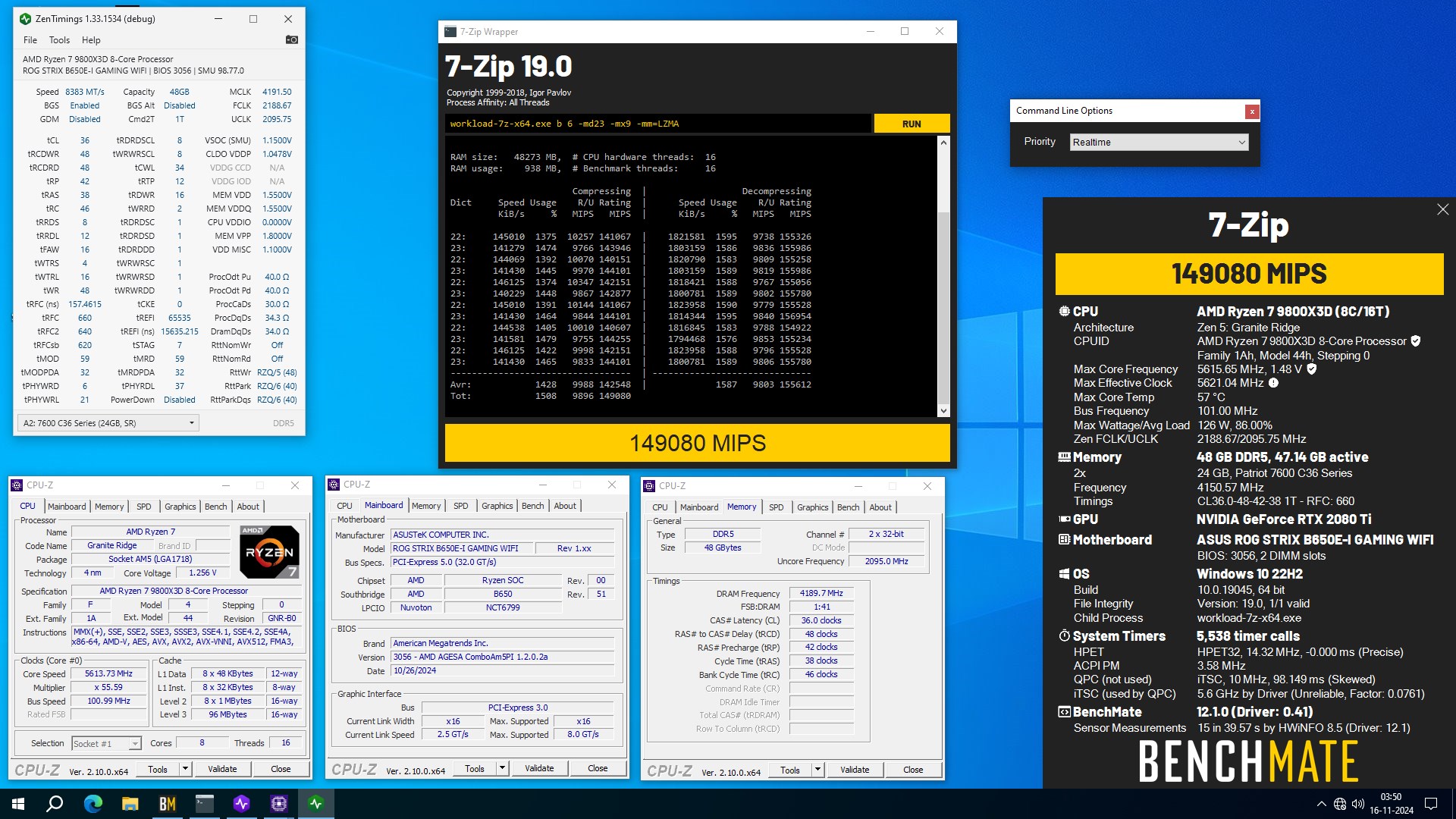Viewport: 1456px width, 819px height.
Task: Expand Tools dropdown arrow in left CPU-Z window
Action: 185,769
